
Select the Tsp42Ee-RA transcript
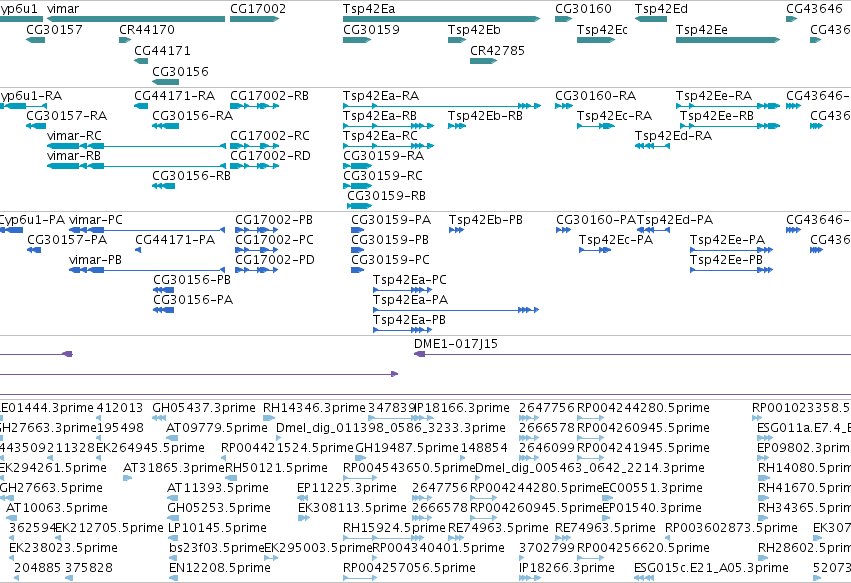(728, 106)
